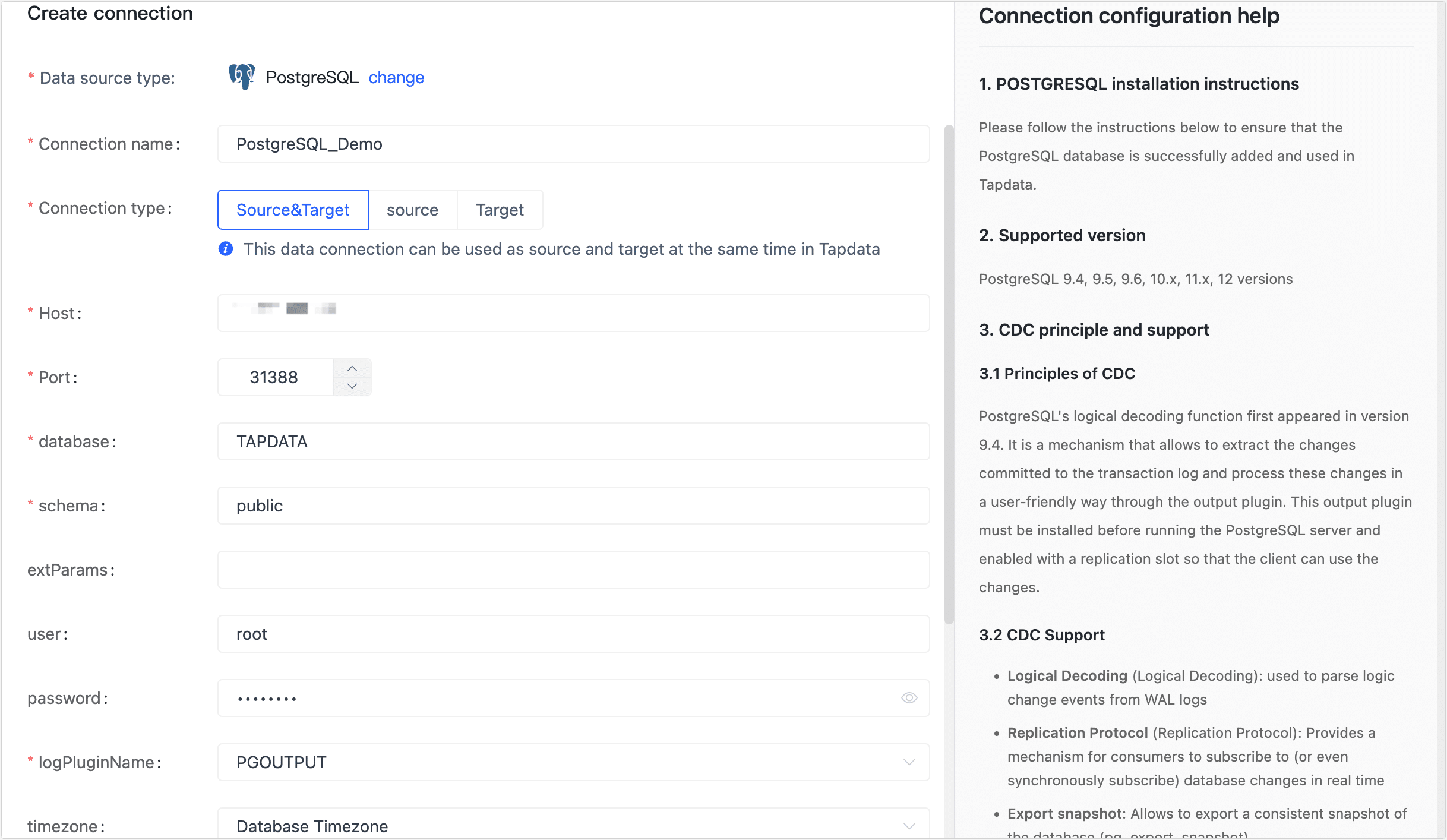This screenshot has width=1447, height=840.
Task: Click the Data source type label
Action: (x=107, y=78)
